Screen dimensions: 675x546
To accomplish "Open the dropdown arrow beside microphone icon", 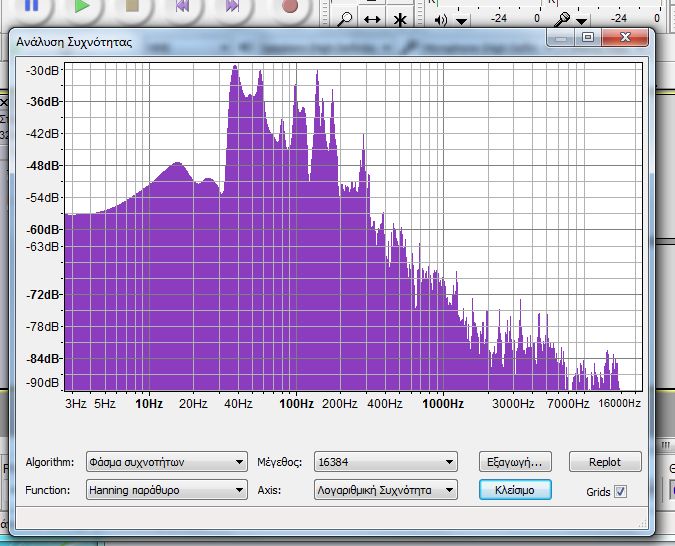I will pyautogui.click(x=582, y=21).
